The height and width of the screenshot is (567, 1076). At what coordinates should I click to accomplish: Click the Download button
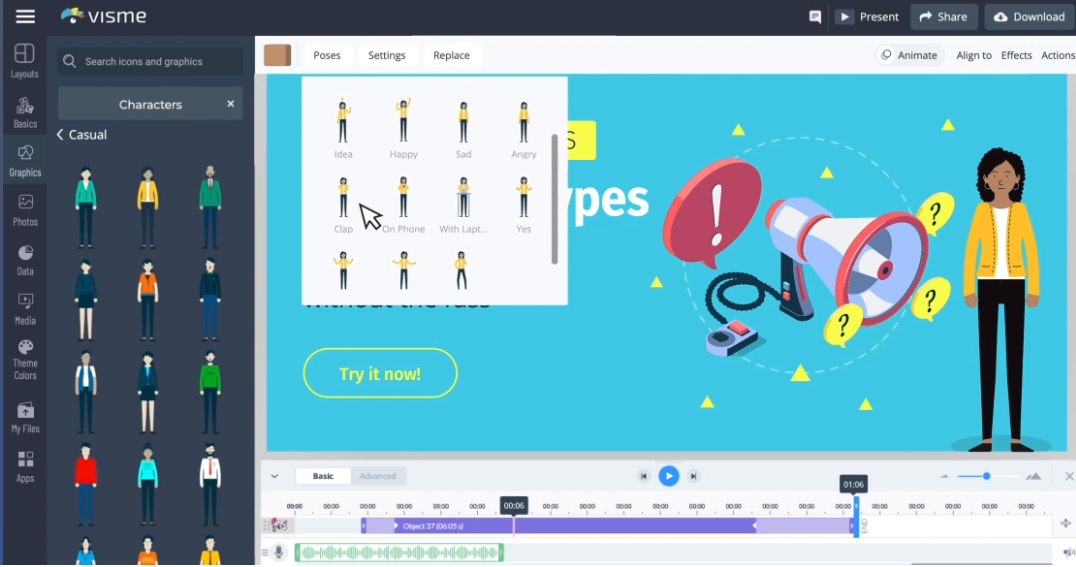[x=1030, y=17]
